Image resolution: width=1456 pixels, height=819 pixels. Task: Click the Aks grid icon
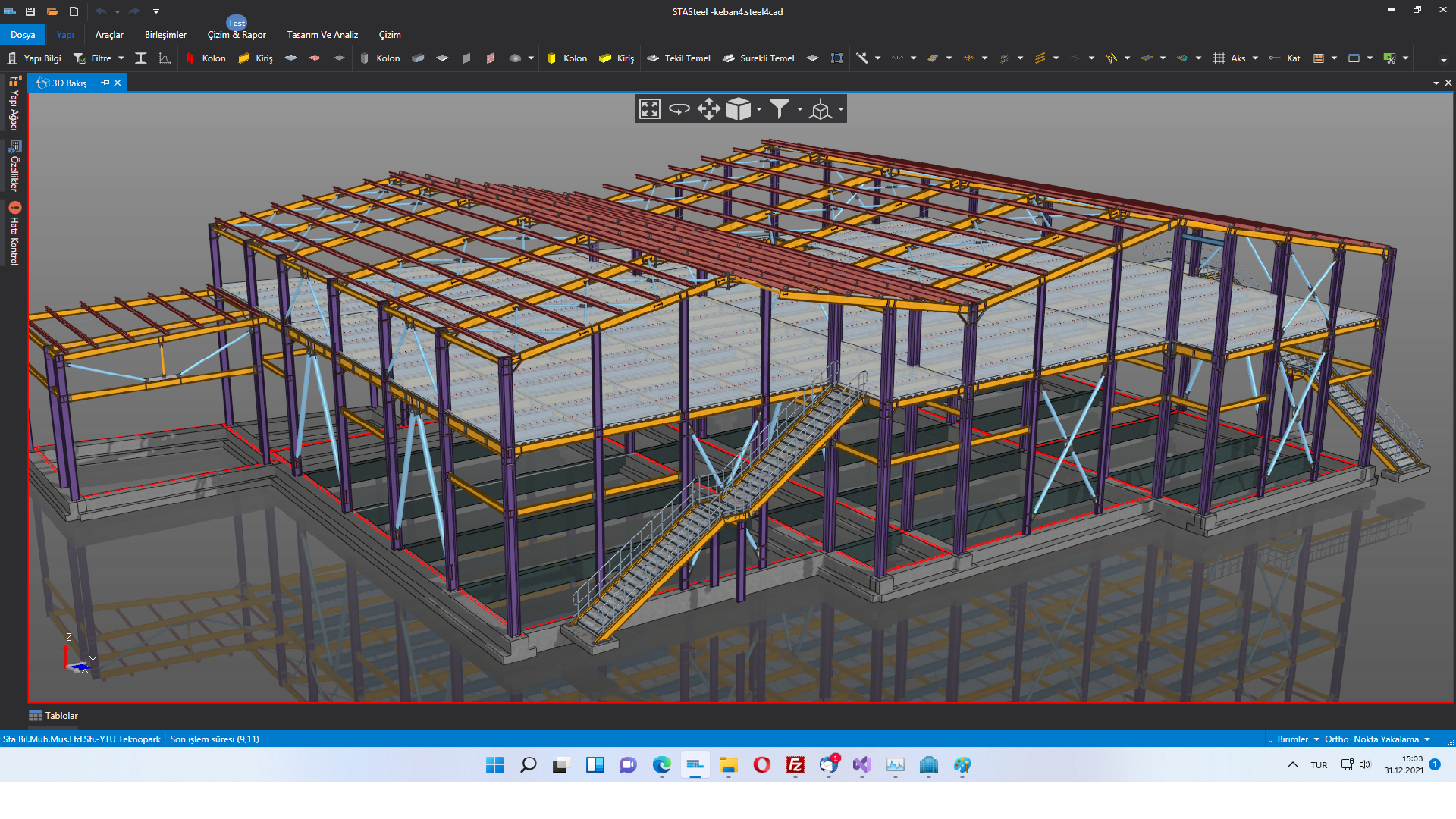coord(1219,58)
